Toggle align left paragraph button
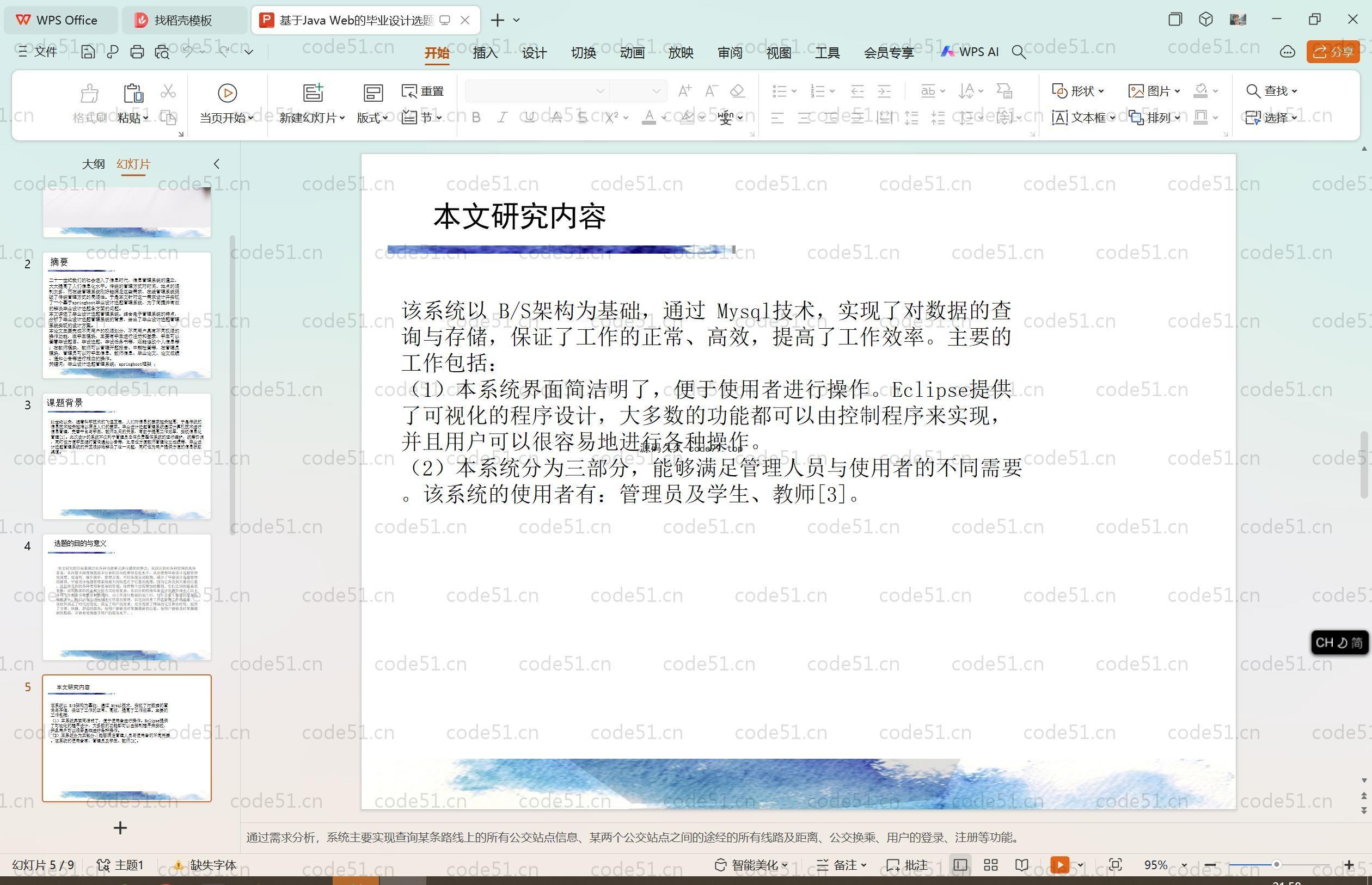Screen dimensions: 1372x885 777,118
